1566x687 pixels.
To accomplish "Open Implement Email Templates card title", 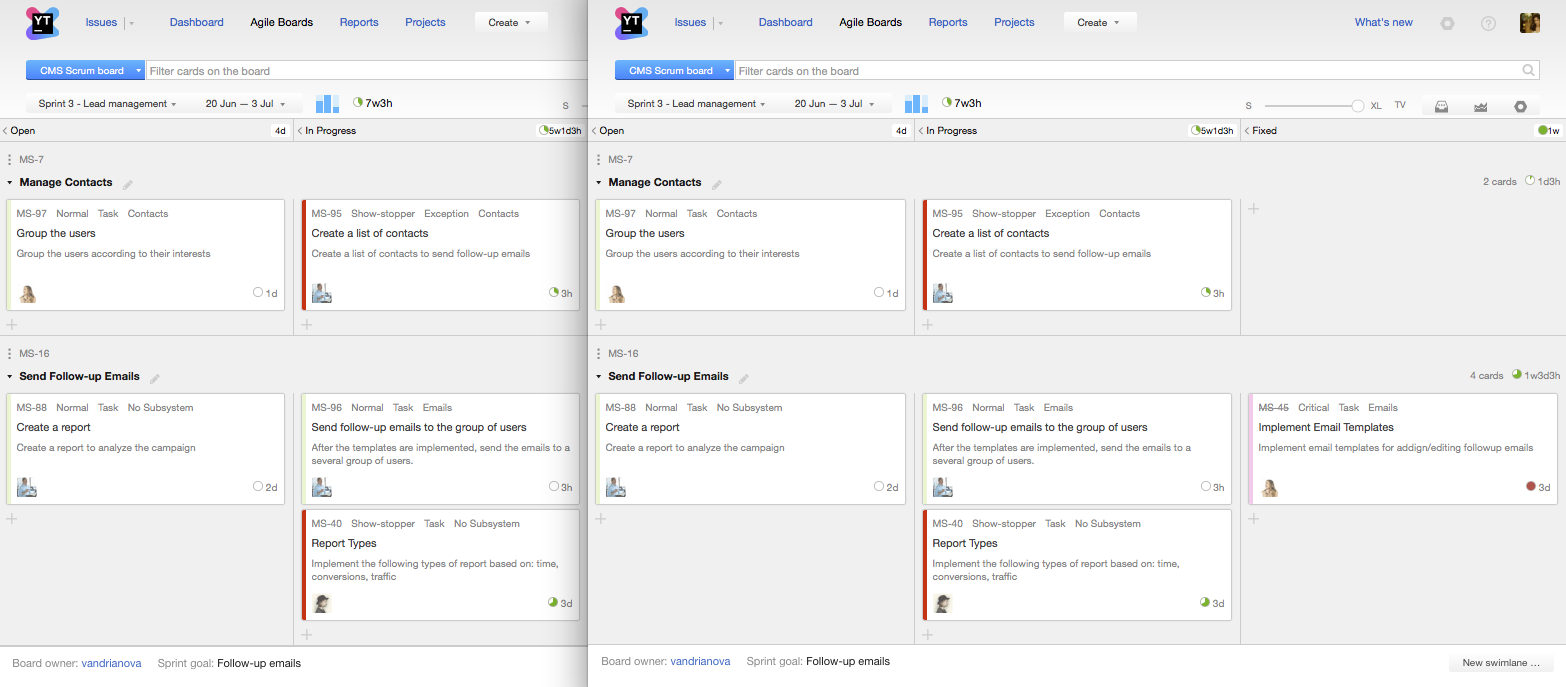I will 1325,427.
